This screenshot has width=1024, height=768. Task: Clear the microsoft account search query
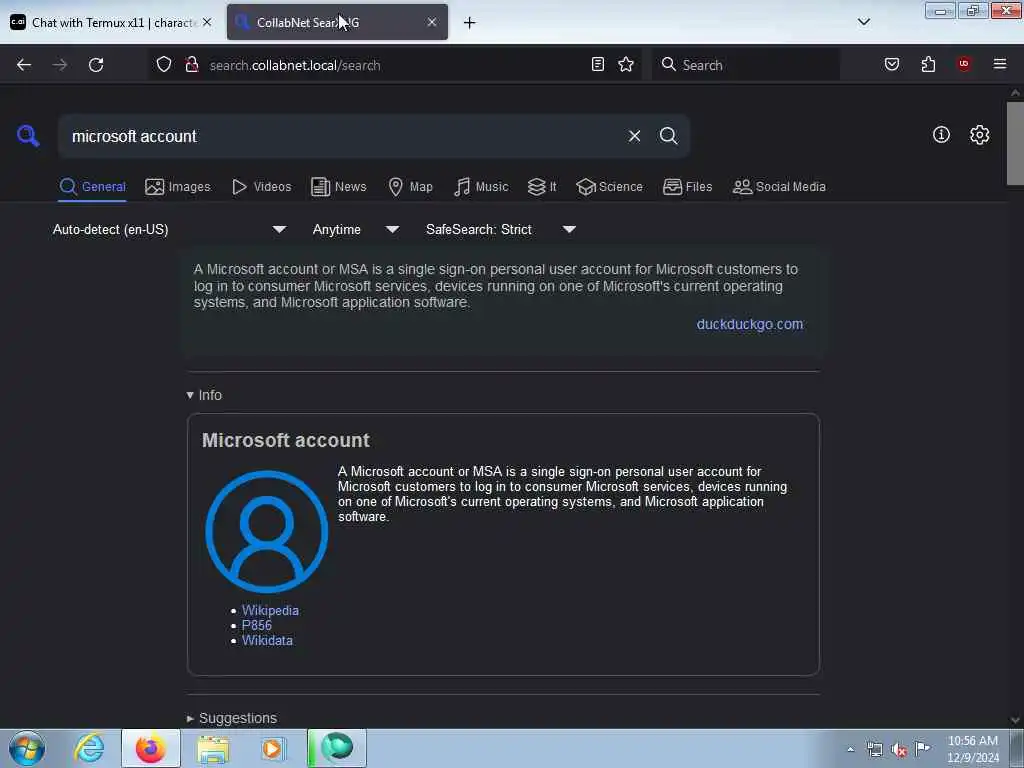(x=634, y=136)
